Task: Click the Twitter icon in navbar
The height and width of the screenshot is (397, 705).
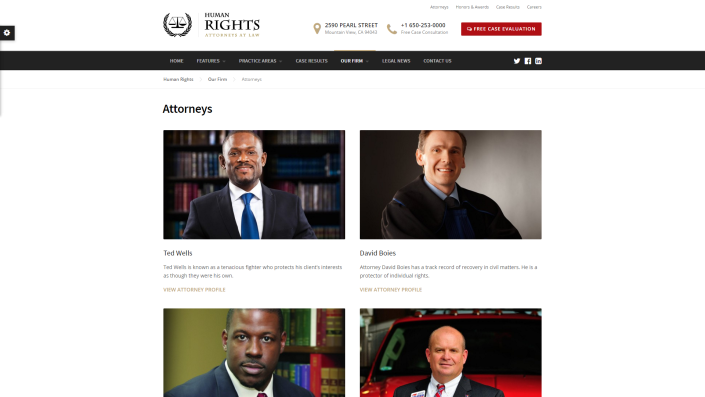Action: coord(517,61)
